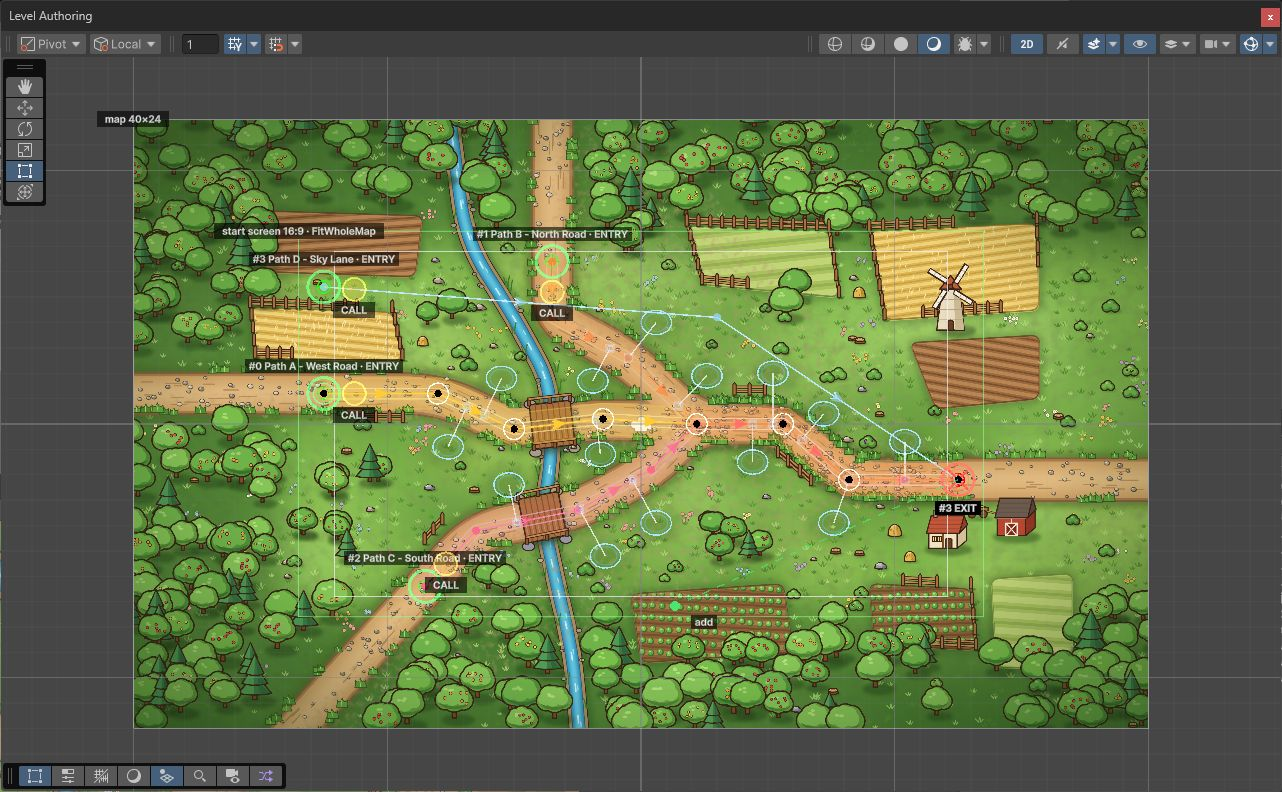
Task: Select the Hand view tool
Action: pos(25,87)
